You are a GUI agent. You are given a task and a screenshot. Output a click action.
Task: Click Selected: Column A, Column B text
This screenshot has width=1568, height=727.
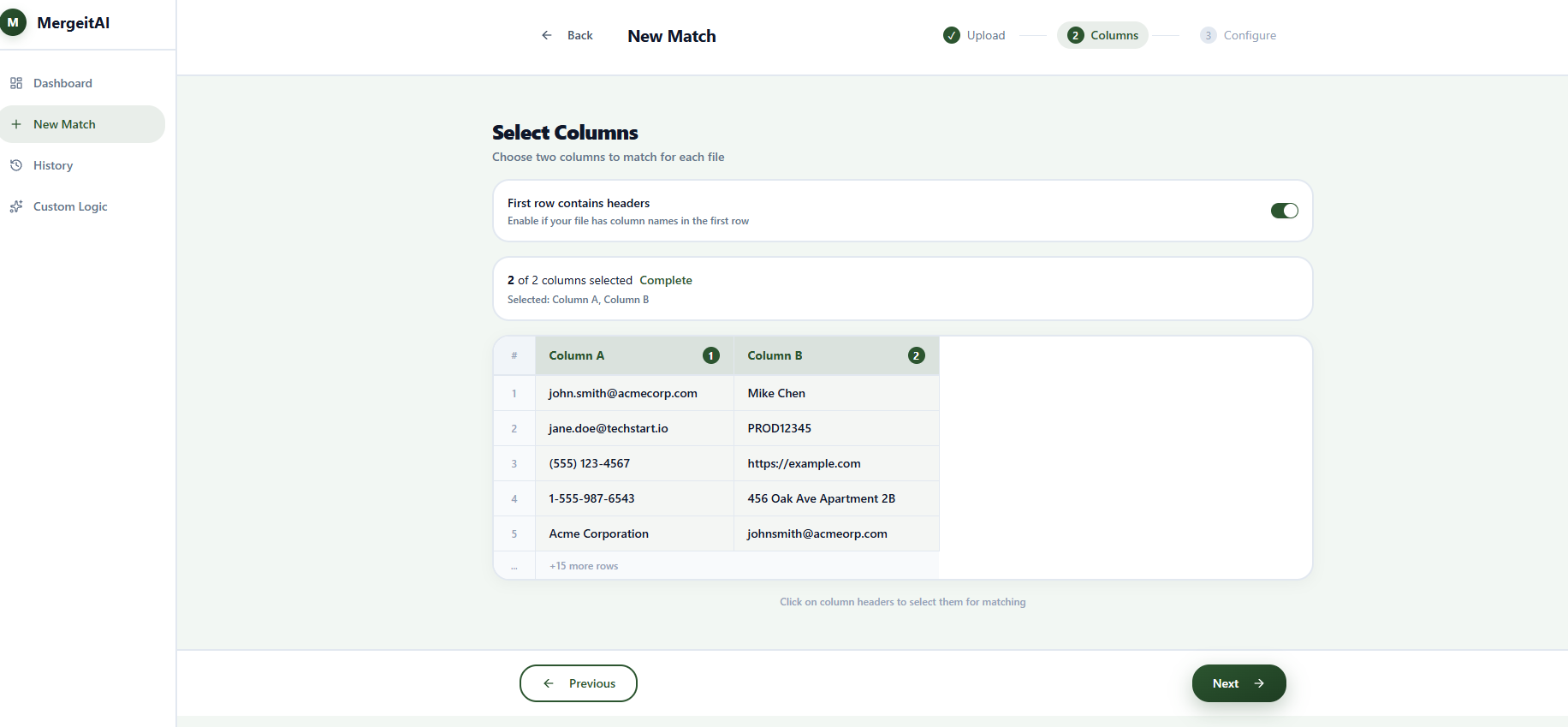578,300
